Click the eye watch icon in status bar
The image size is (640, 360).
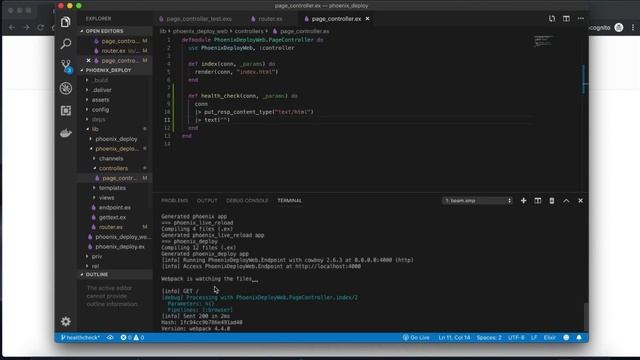pos(110,338)
